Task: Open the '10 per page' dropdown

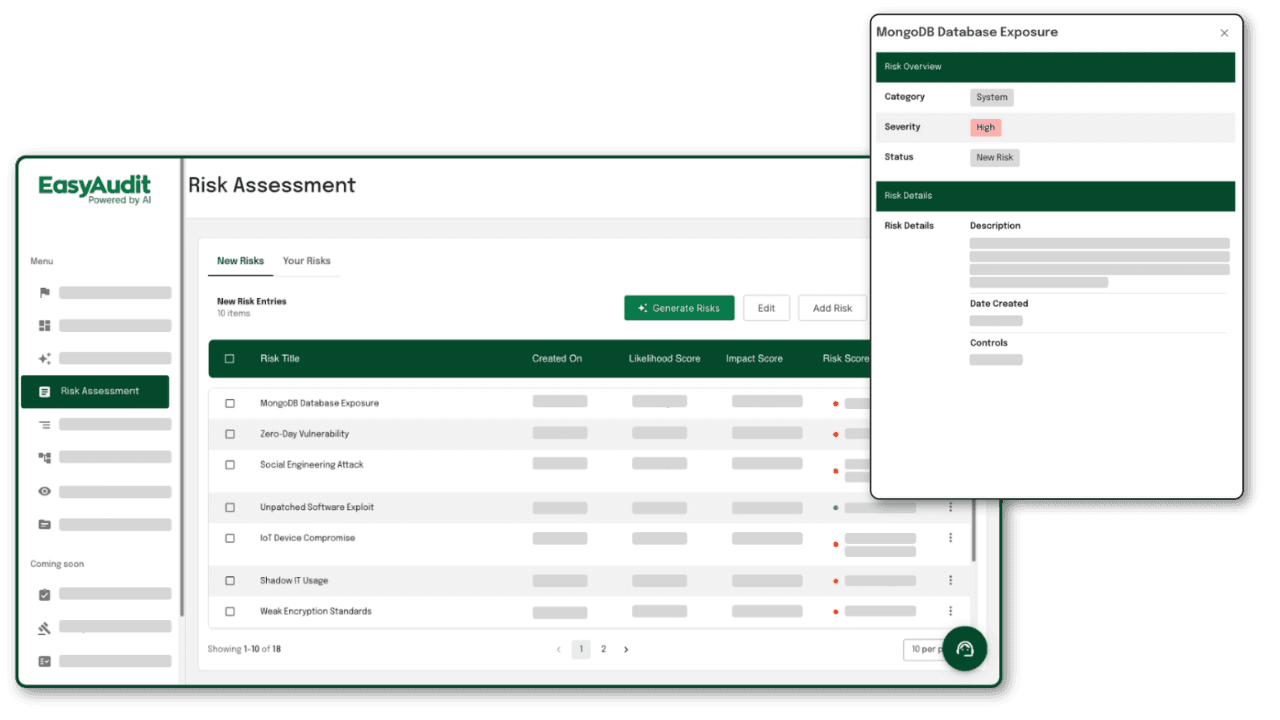Action: (925, 649)
